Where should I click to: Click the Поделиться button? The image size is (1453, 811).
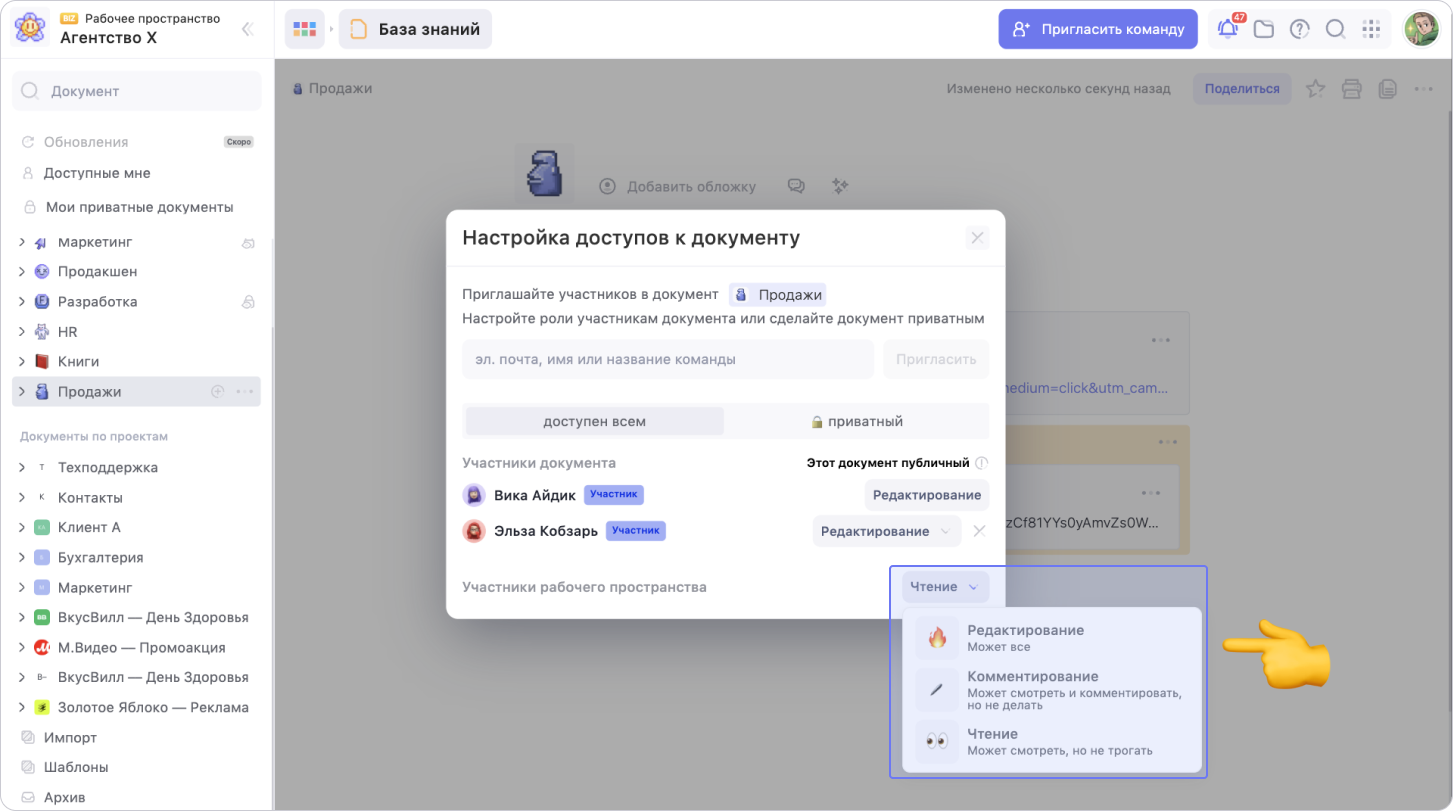(x=1242, y=89)
